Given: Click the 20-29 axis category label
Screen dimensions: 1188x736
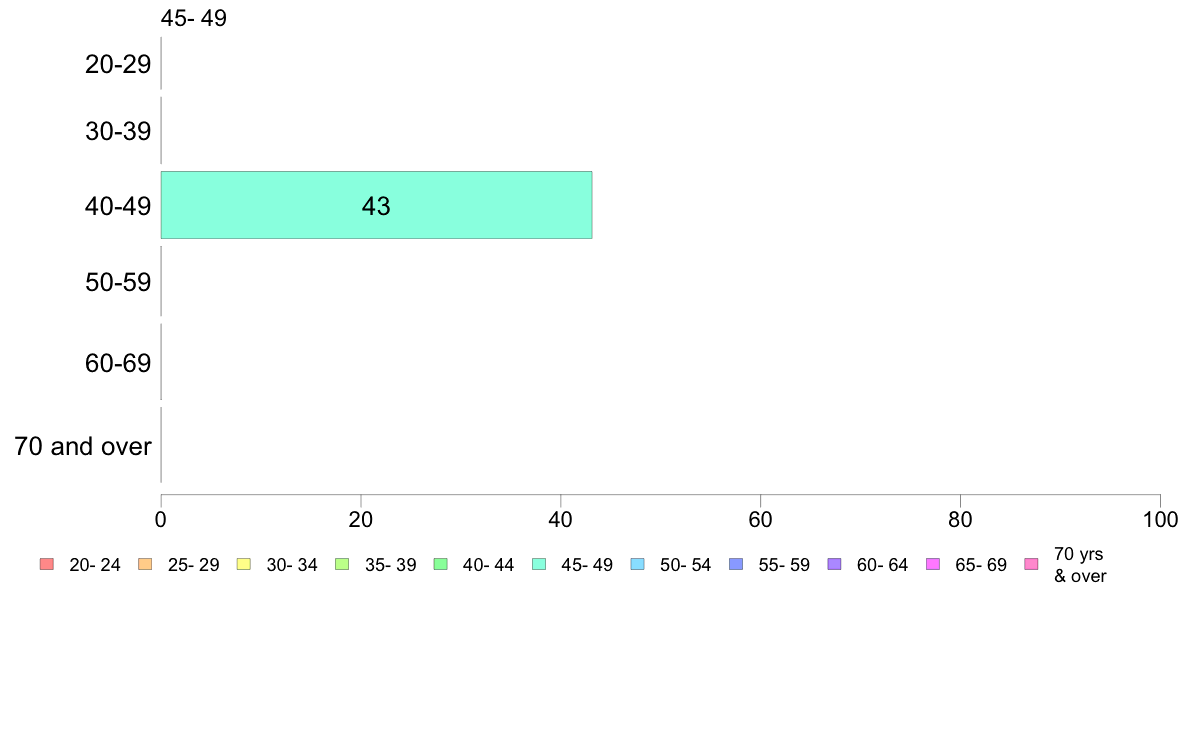Looking at the screenshot, I should [x=118, y=64].
